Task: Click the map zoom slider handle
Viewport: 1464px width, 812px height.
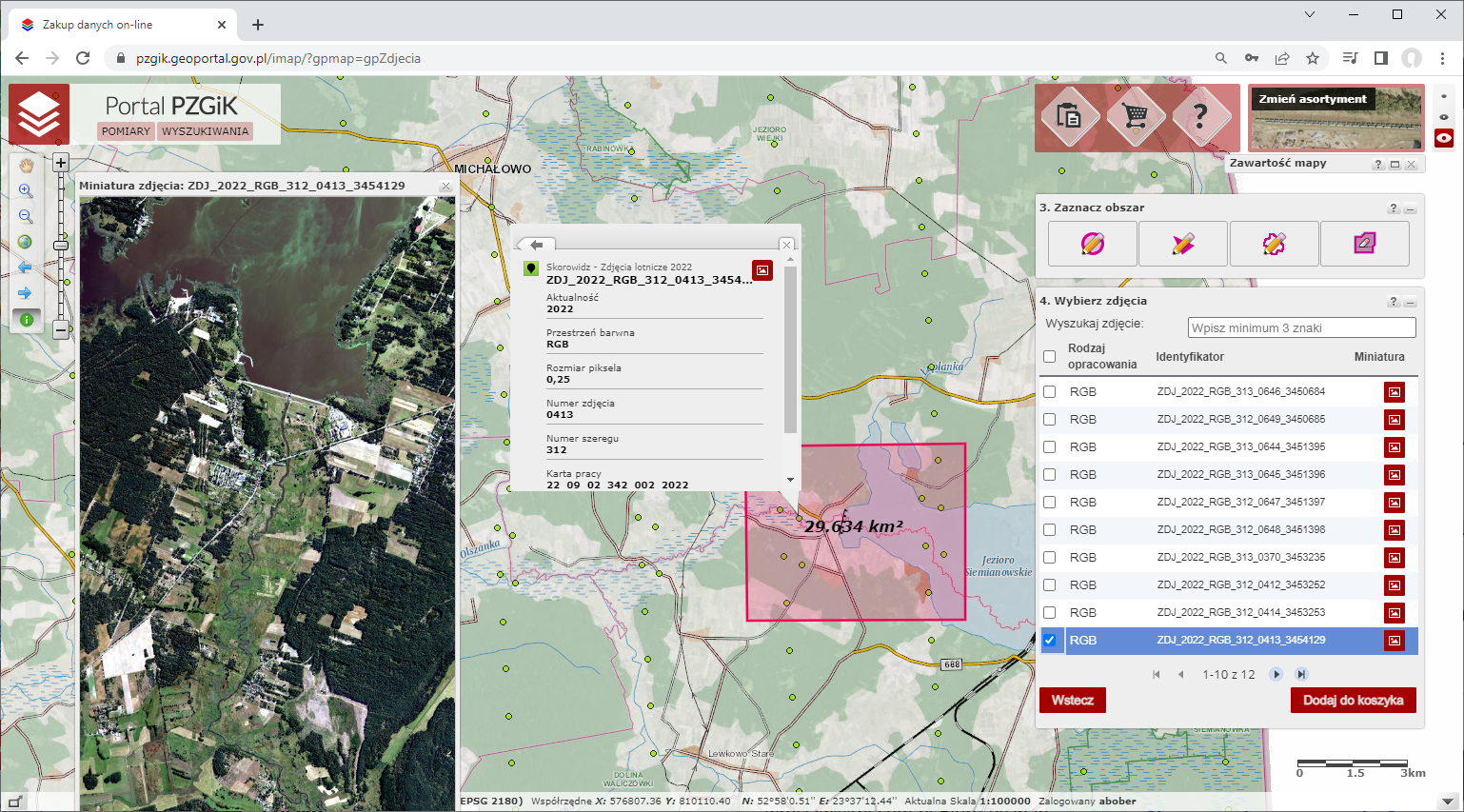Action: 61,246
